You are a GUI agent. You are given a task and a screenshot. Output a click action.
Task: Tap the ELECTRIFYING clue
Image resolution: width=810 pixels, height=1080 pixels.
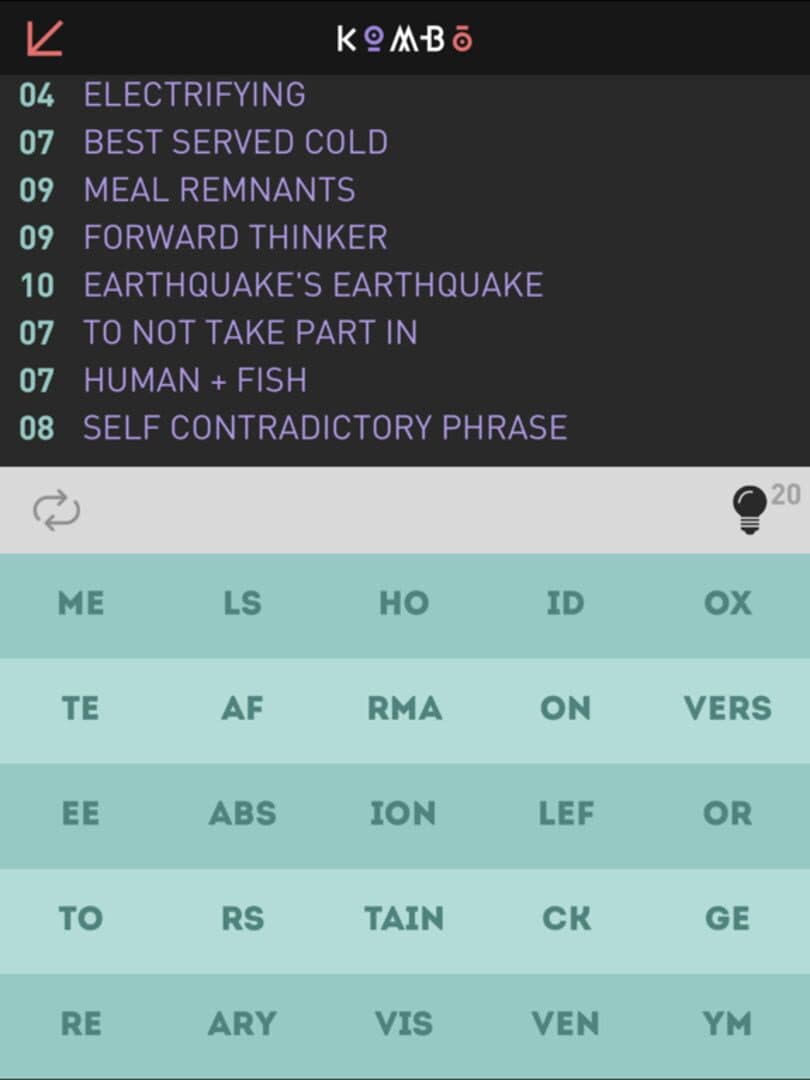click(x=194, y=95)
